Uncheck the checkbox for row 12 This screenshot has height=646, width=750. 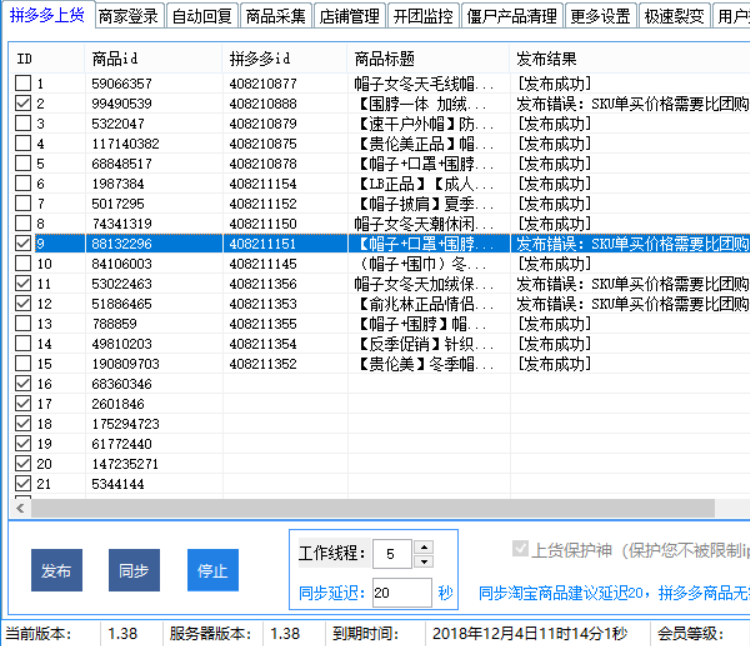pos(23,304)
